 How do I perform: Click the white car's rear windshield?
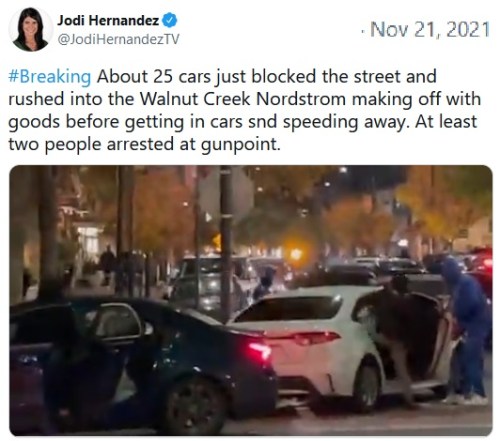[x=287, y=309]
